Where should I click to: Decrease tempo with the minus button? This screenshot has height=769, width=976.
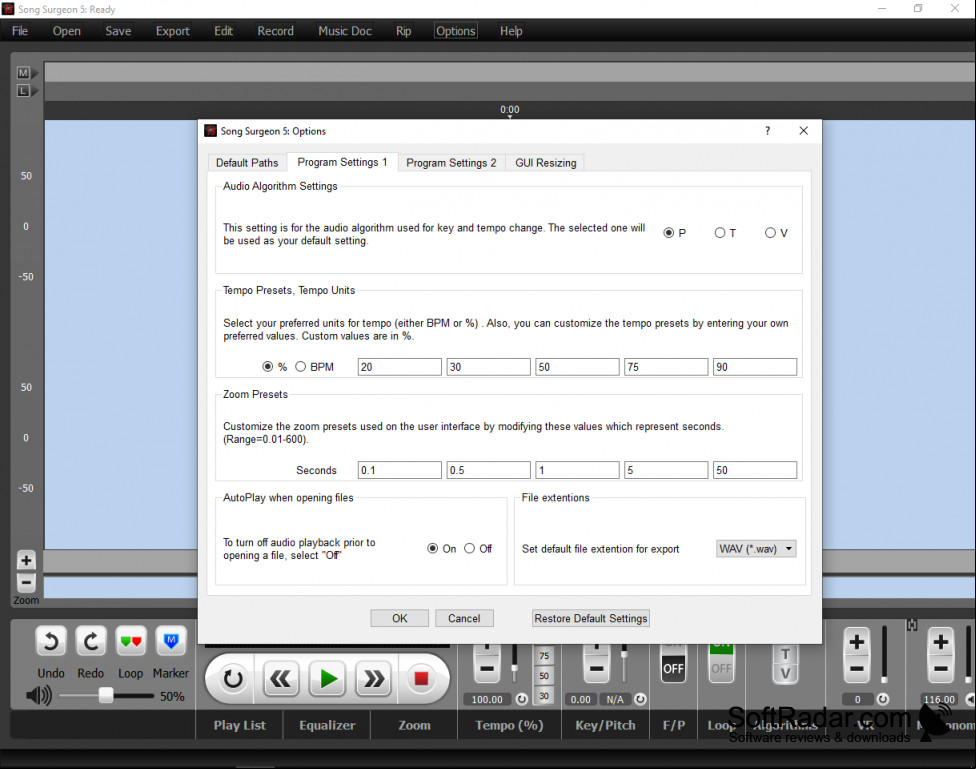[487, 669]
